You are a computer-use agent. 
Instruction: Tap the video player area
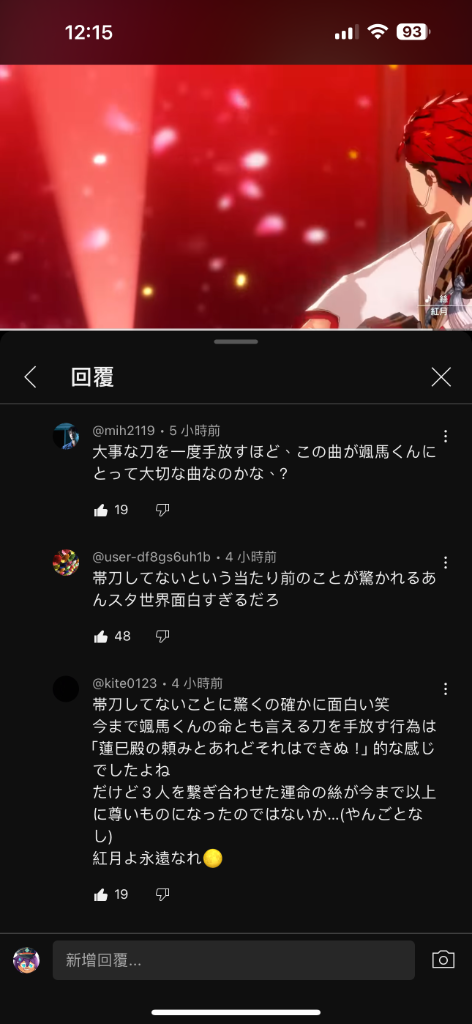pyautogui.click(x=236, y=196)
